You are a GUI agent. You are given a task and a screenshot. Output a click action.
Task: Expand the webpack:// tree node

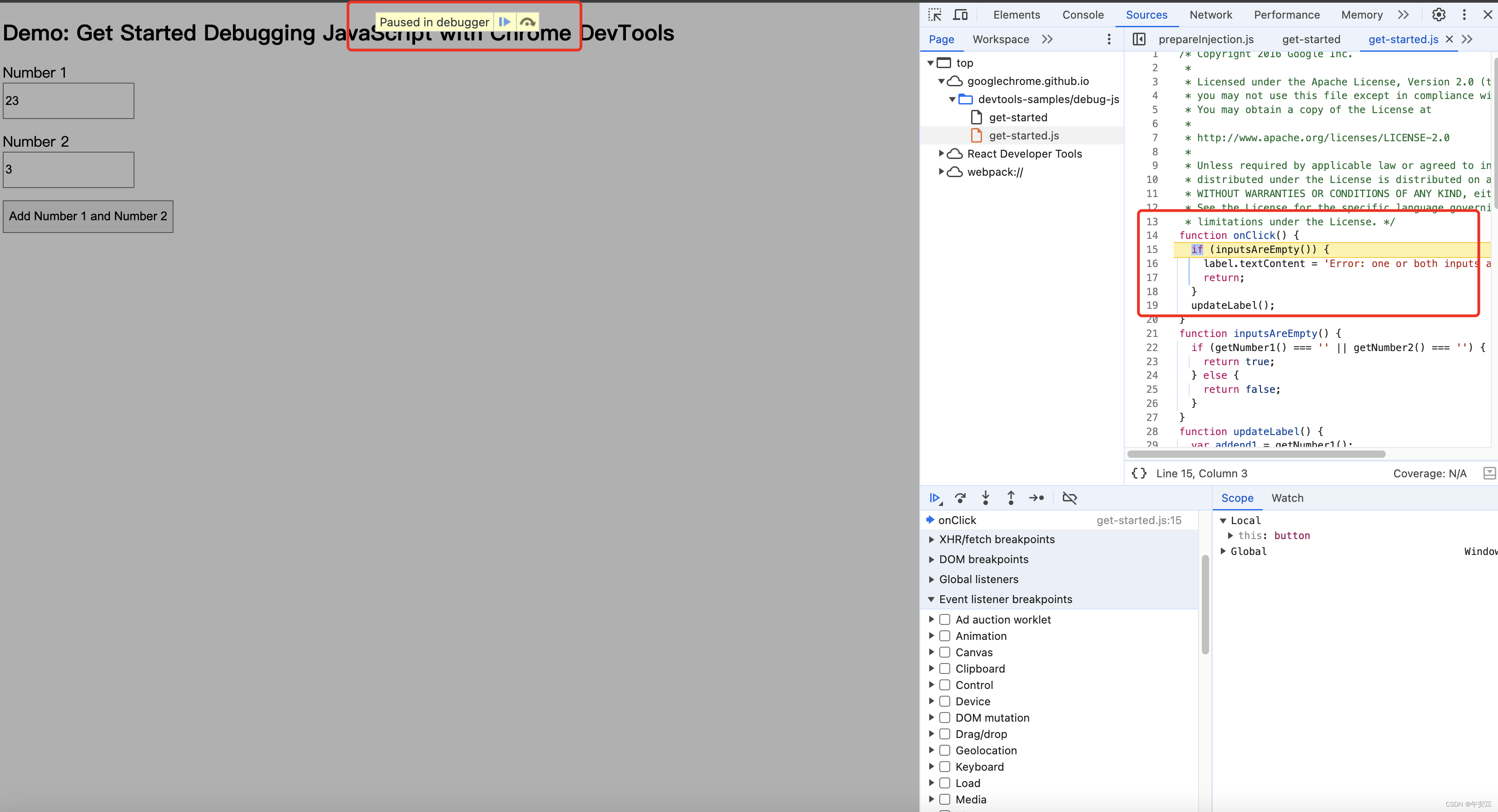[x=942, y=172]
